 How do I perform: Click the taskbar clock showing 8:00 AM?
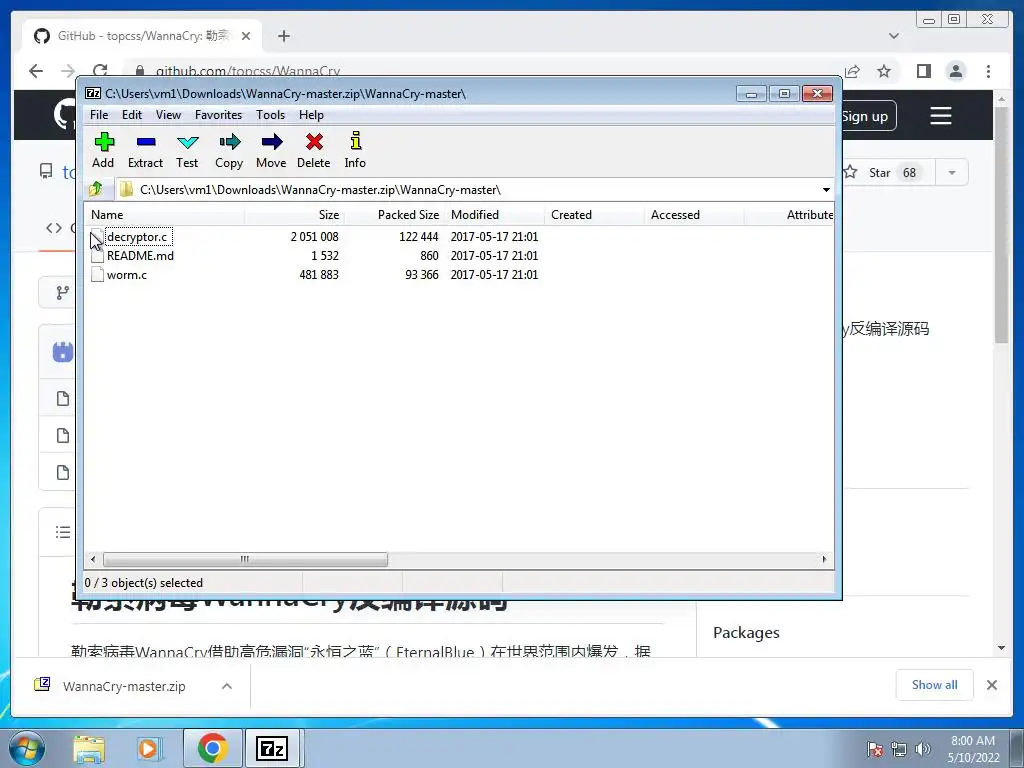point(973,748)
